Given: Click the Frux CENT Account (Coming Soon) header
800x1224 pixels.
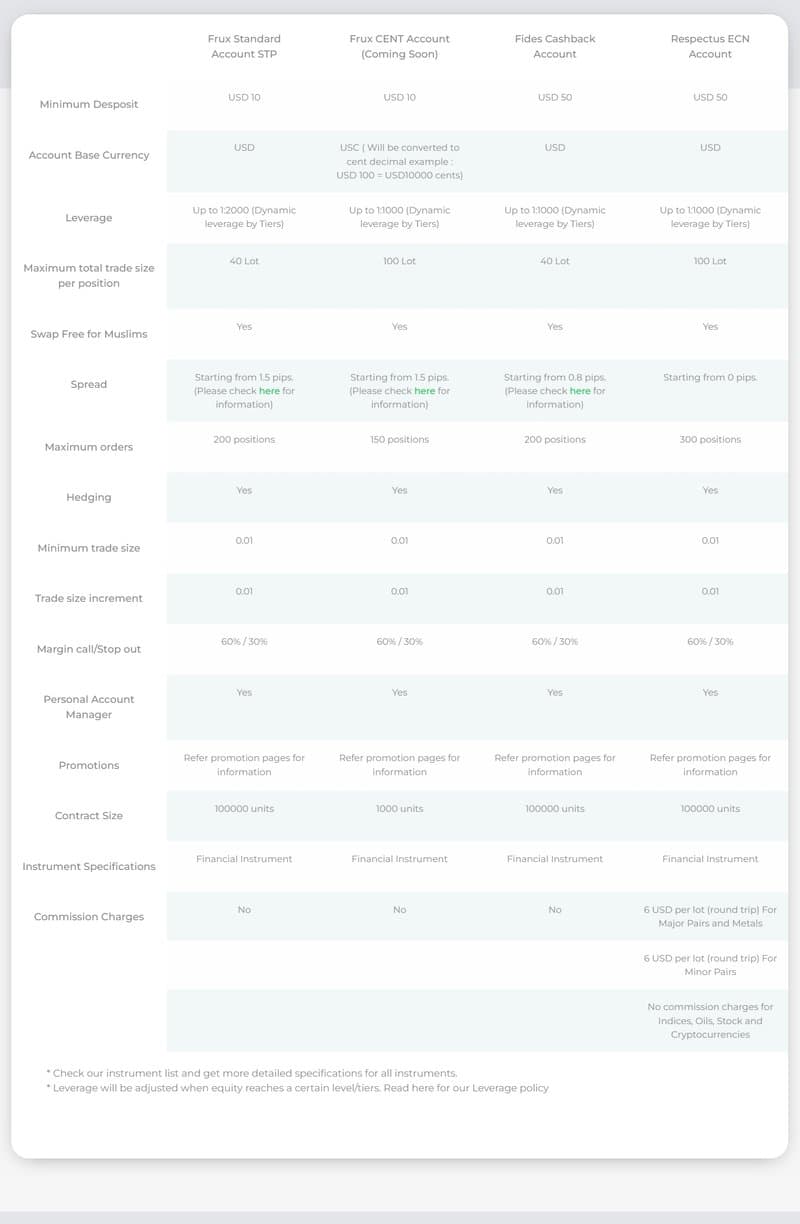Looking at the screenshot, I should pyautogui.click(x=400, y=47).
